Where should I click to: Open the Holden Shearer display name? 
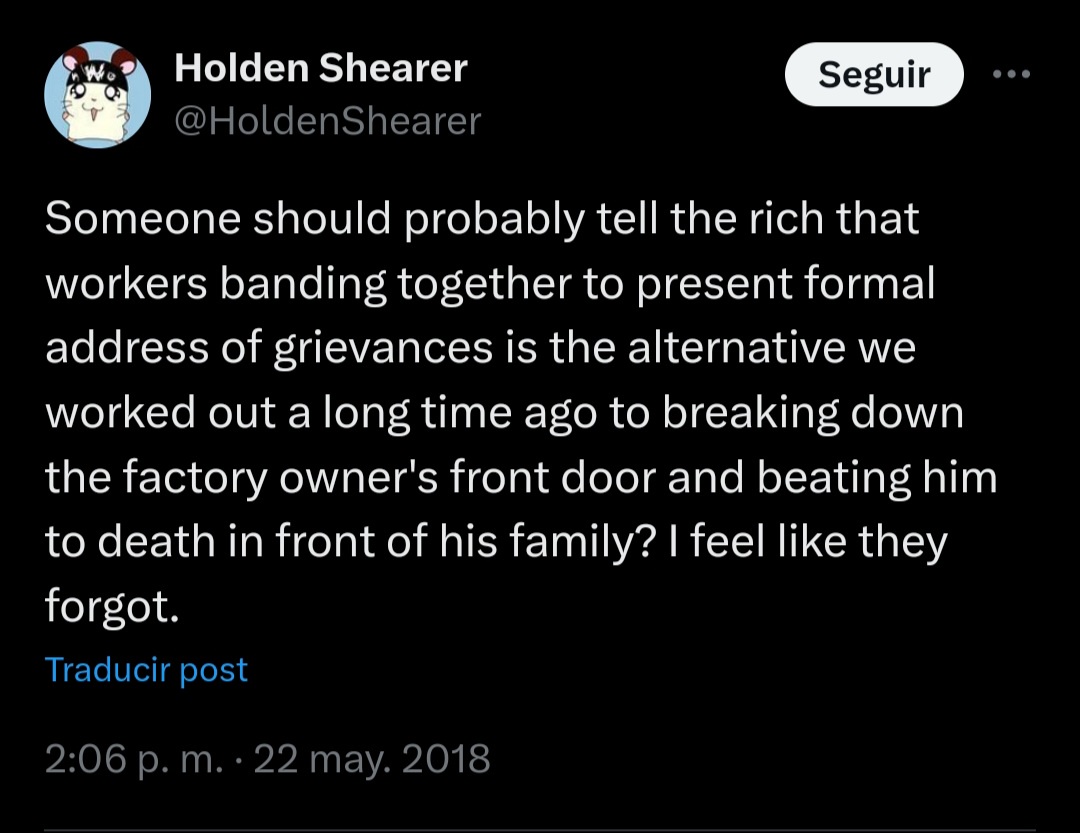point(320,68)
